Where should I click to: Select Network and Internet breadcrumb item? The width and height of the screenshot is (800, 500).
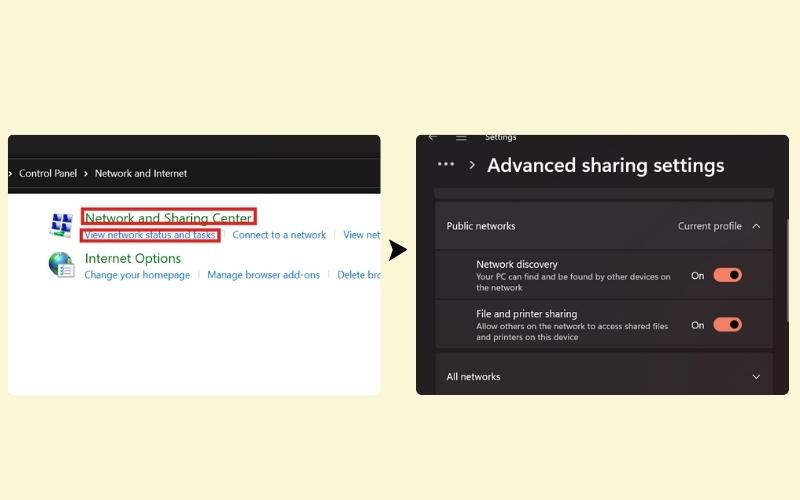[x=141, y=173]
